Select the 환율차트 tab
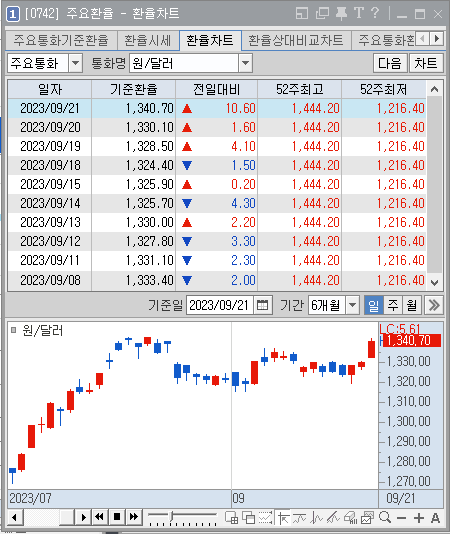The height and width of the screenshot is (534, 450). click(x=210, y=40)
